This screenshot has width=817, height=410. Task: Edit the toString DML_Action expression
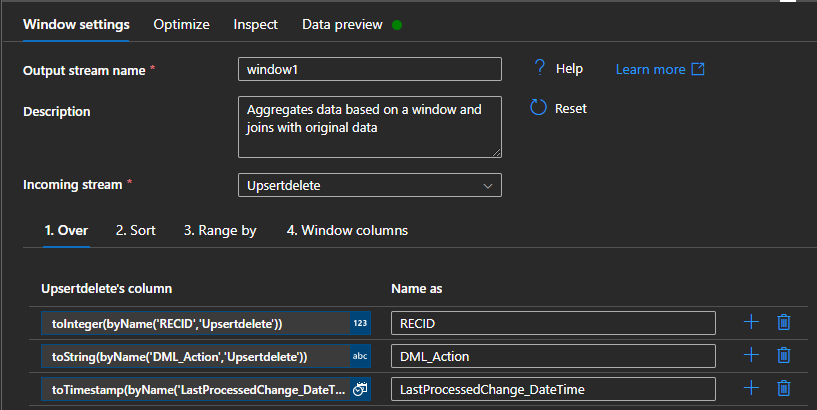click(196, 356)
